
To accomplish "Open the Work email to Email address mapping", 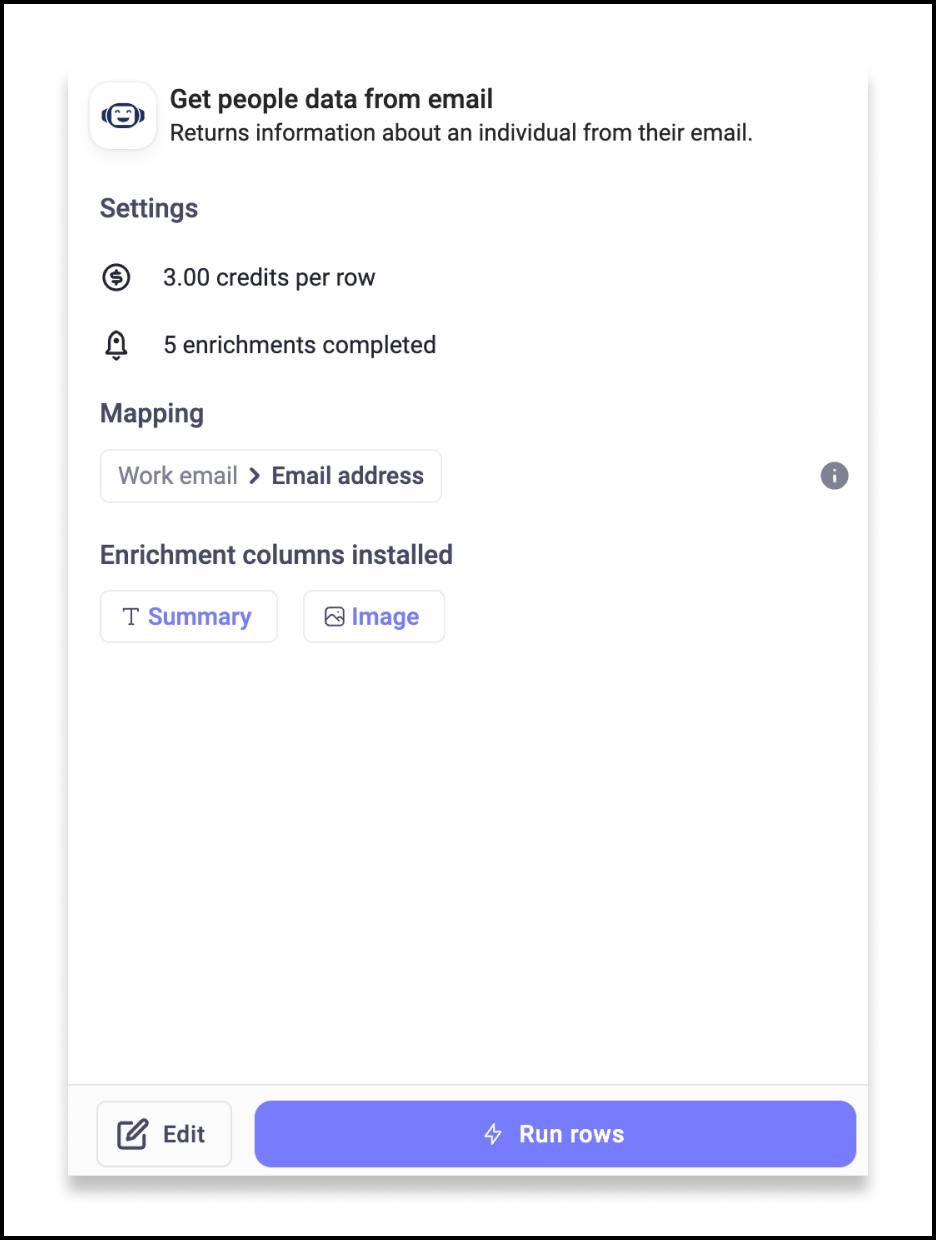I will [x=270, y=476].
